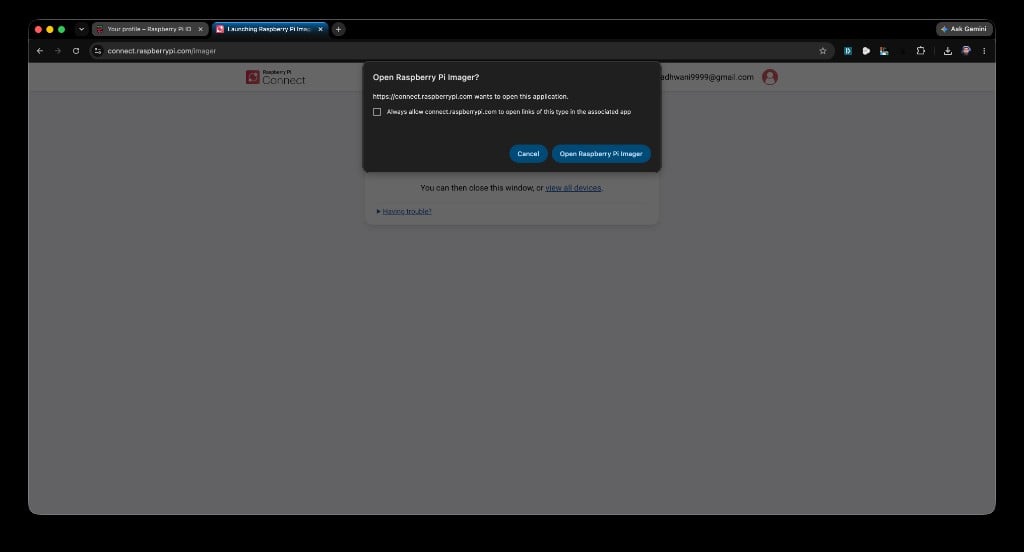Open the browser Downloads icon
1024x552 pixels.
[948, 50]
